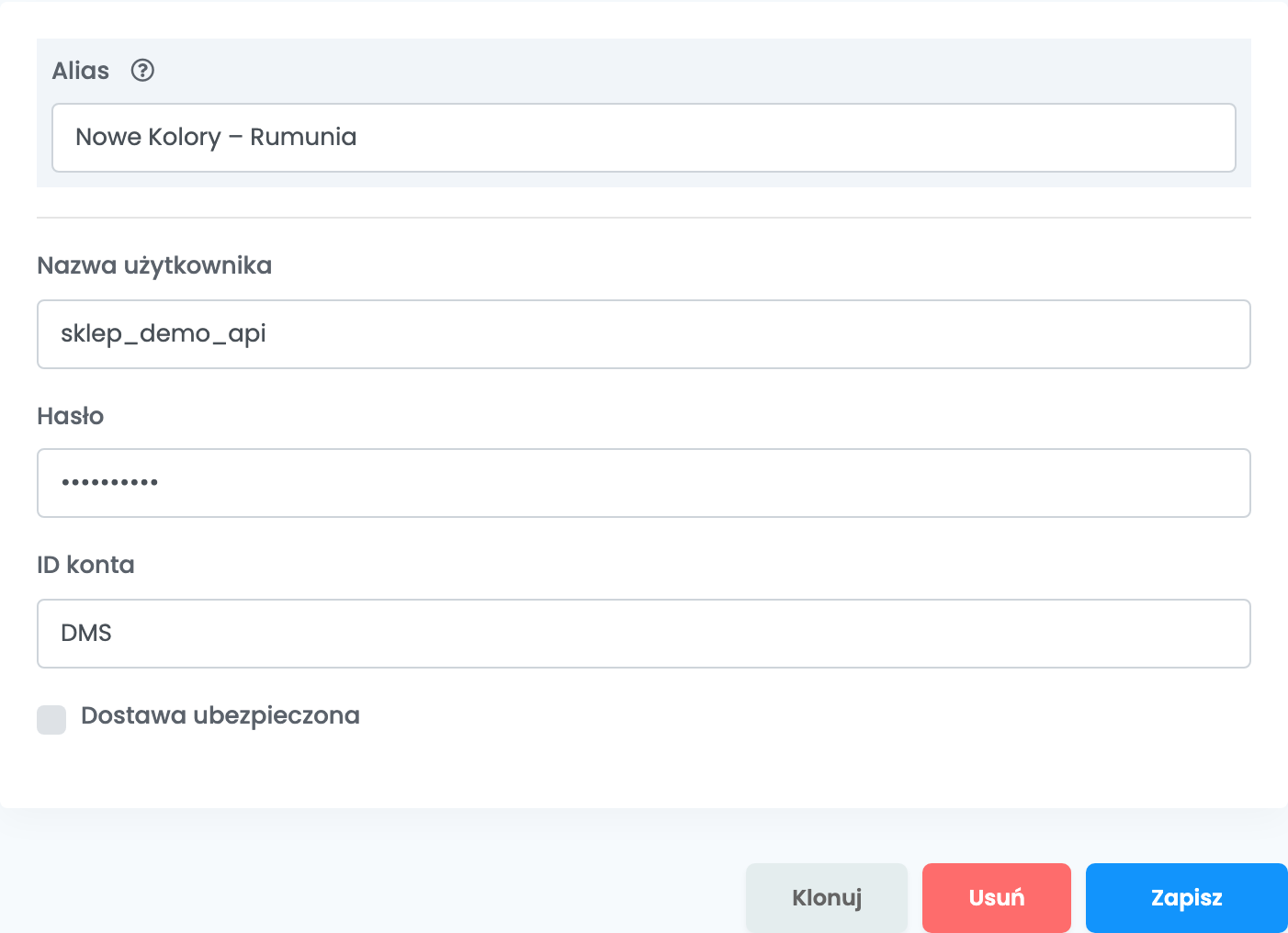Select the Hasło password field
Viewport: 1288px width, 933px height.
click(644, 483)
